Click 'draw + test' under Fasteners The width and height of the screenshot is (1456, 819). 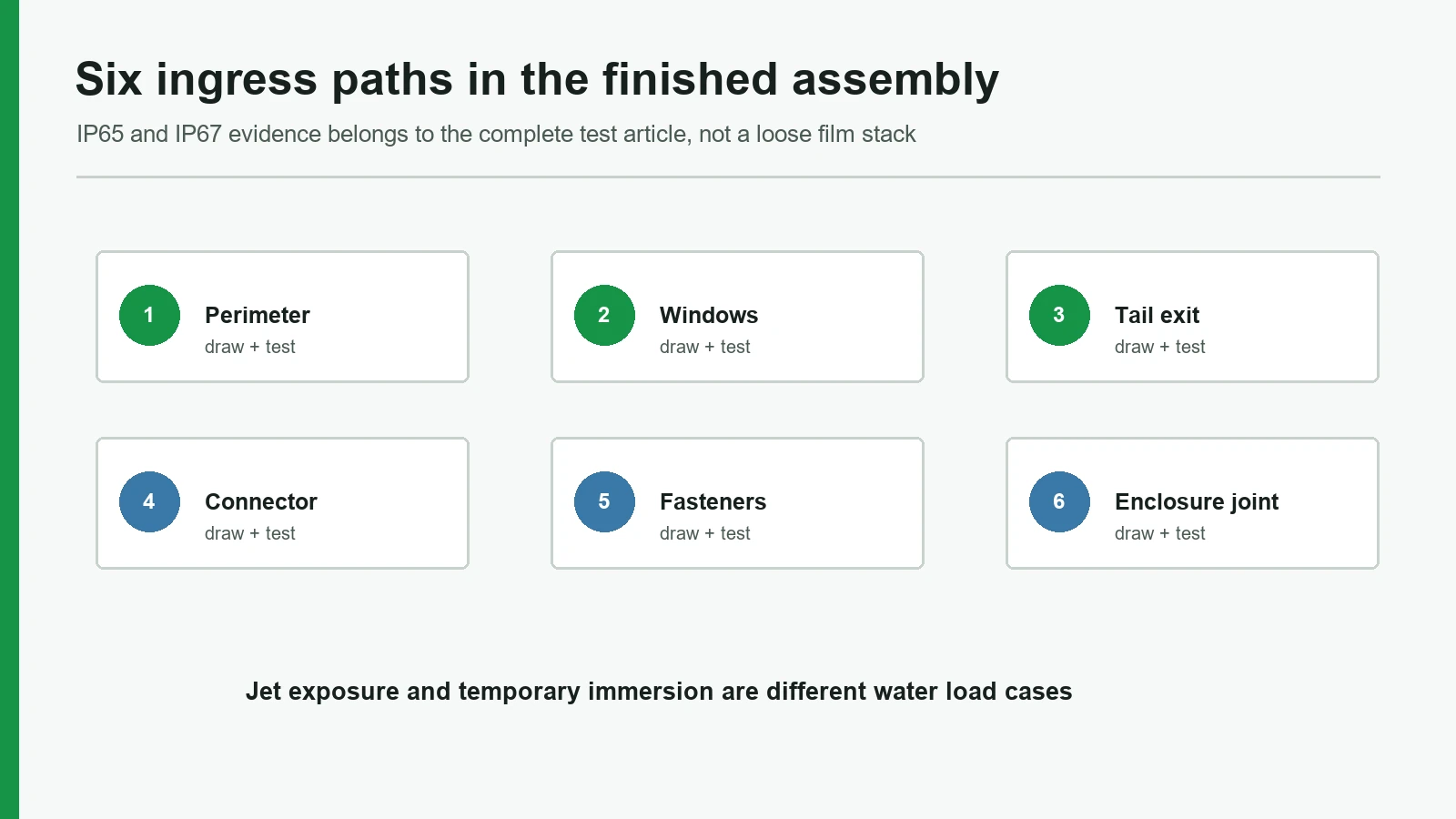(x=705, y=533)
